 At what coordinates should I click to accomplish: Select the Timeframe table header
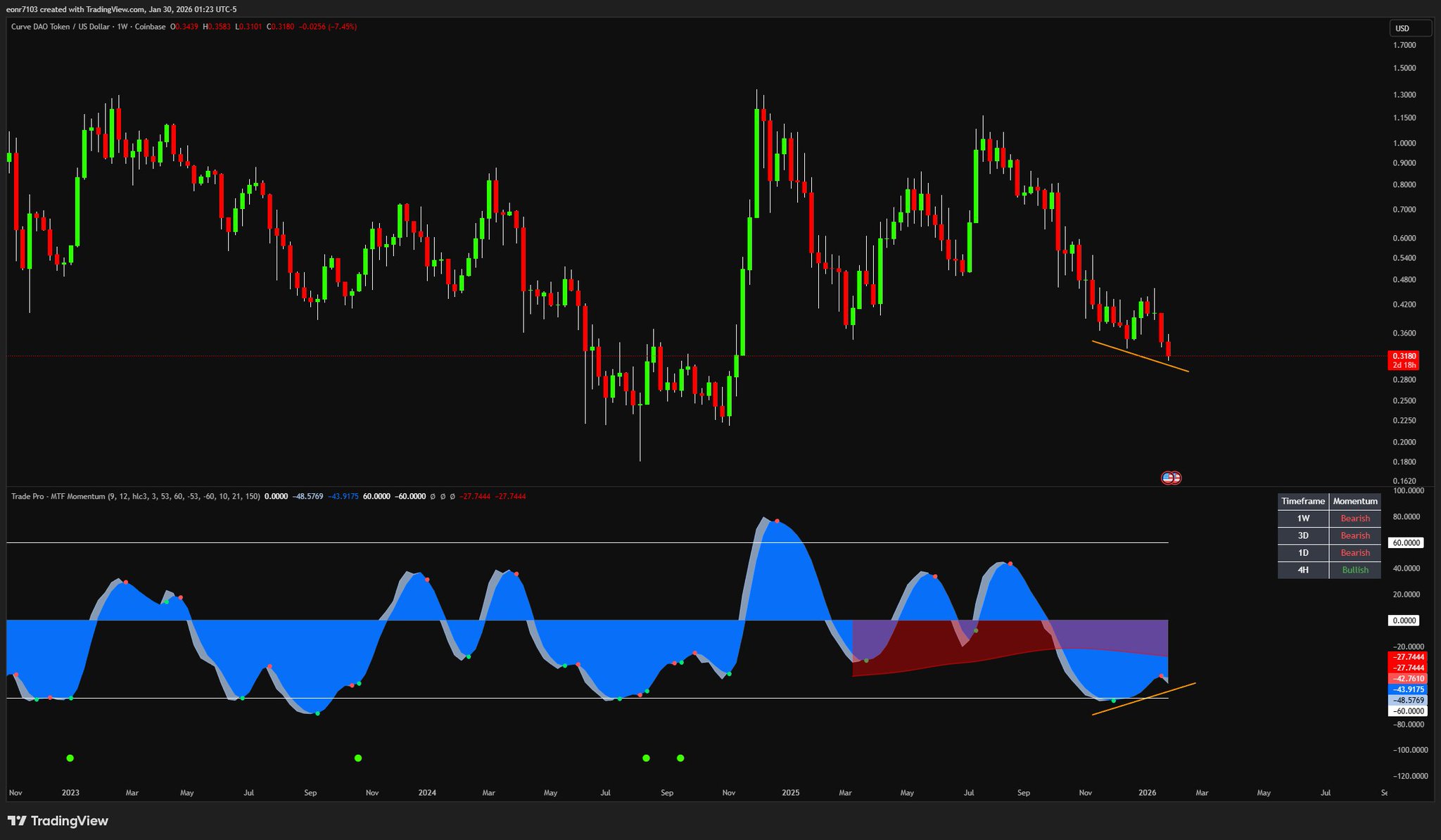pos(1302,501)
